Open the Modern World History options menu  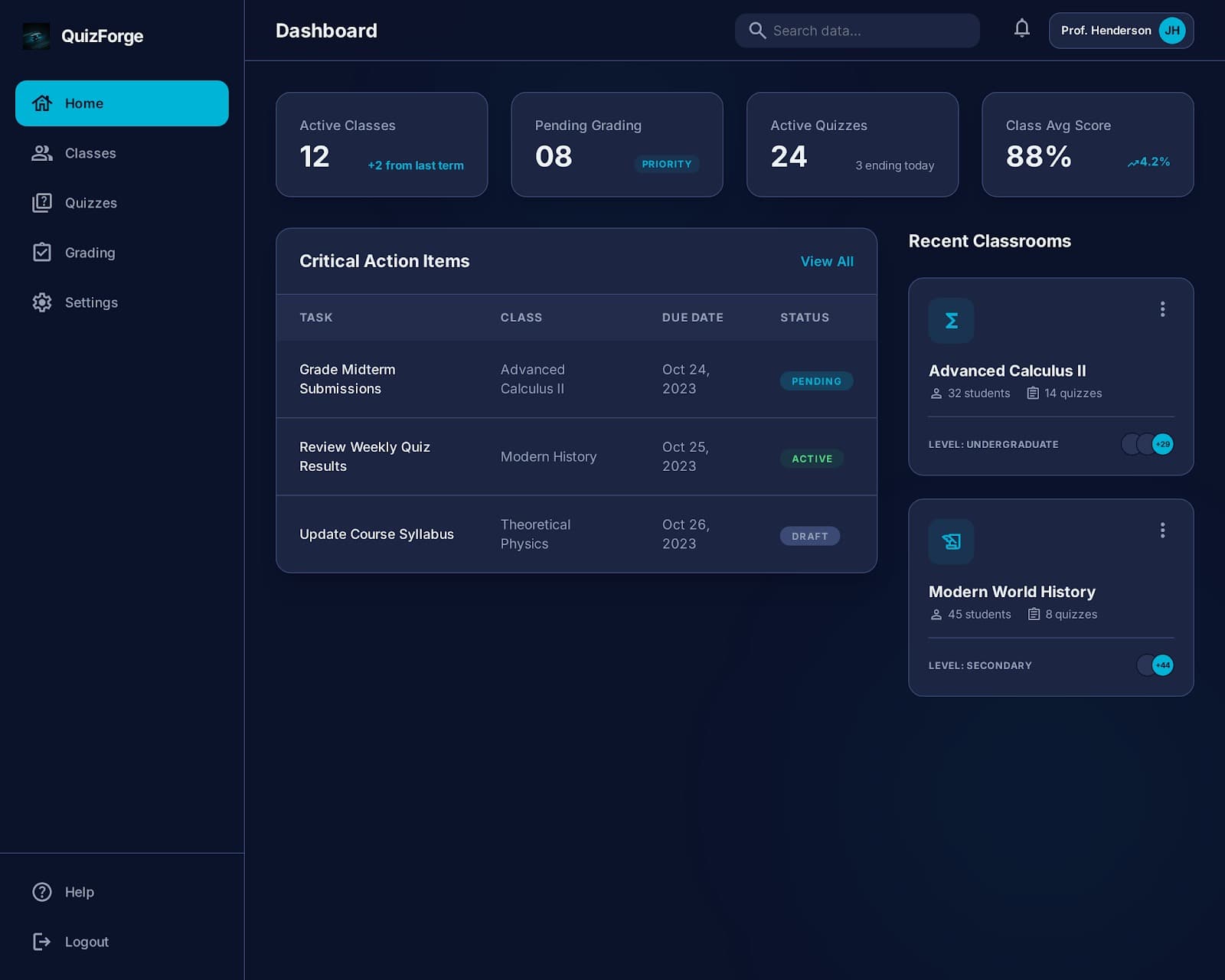(x=1162, y=531)
